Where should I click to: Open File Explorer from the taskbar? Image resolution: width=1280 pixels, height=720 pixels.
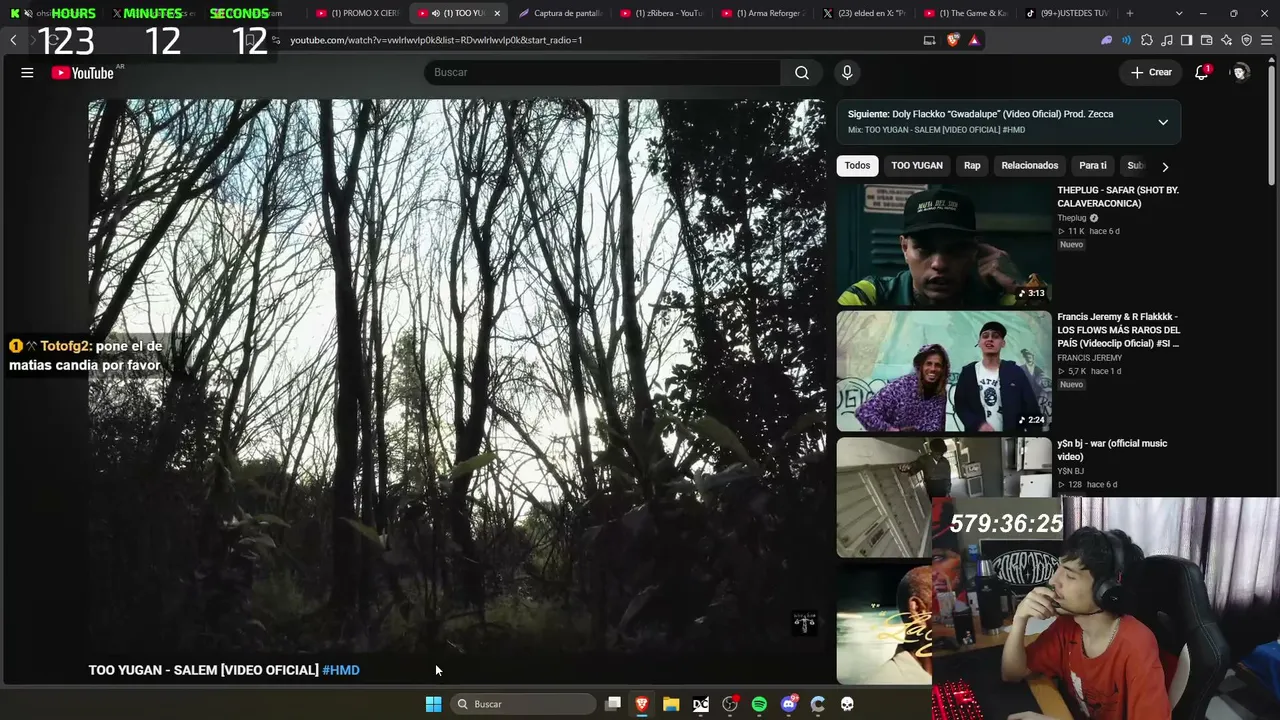pyautogui.click(x=671, y=704)
